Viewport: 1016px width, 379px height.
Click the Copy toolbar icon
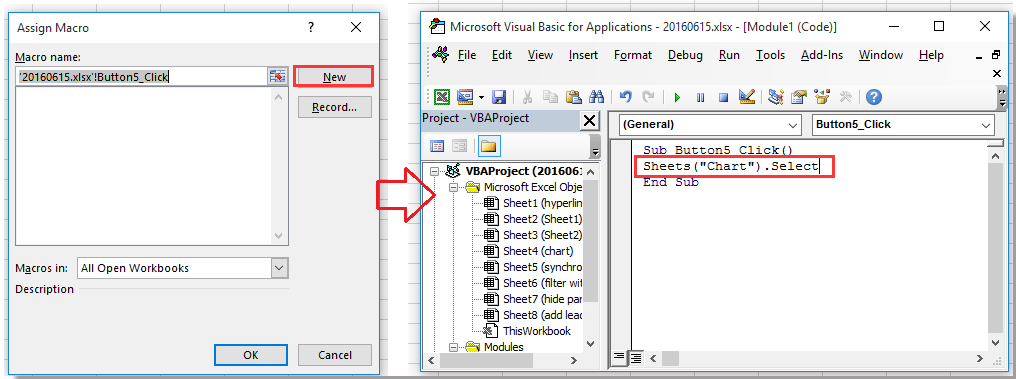click(550, 97)
